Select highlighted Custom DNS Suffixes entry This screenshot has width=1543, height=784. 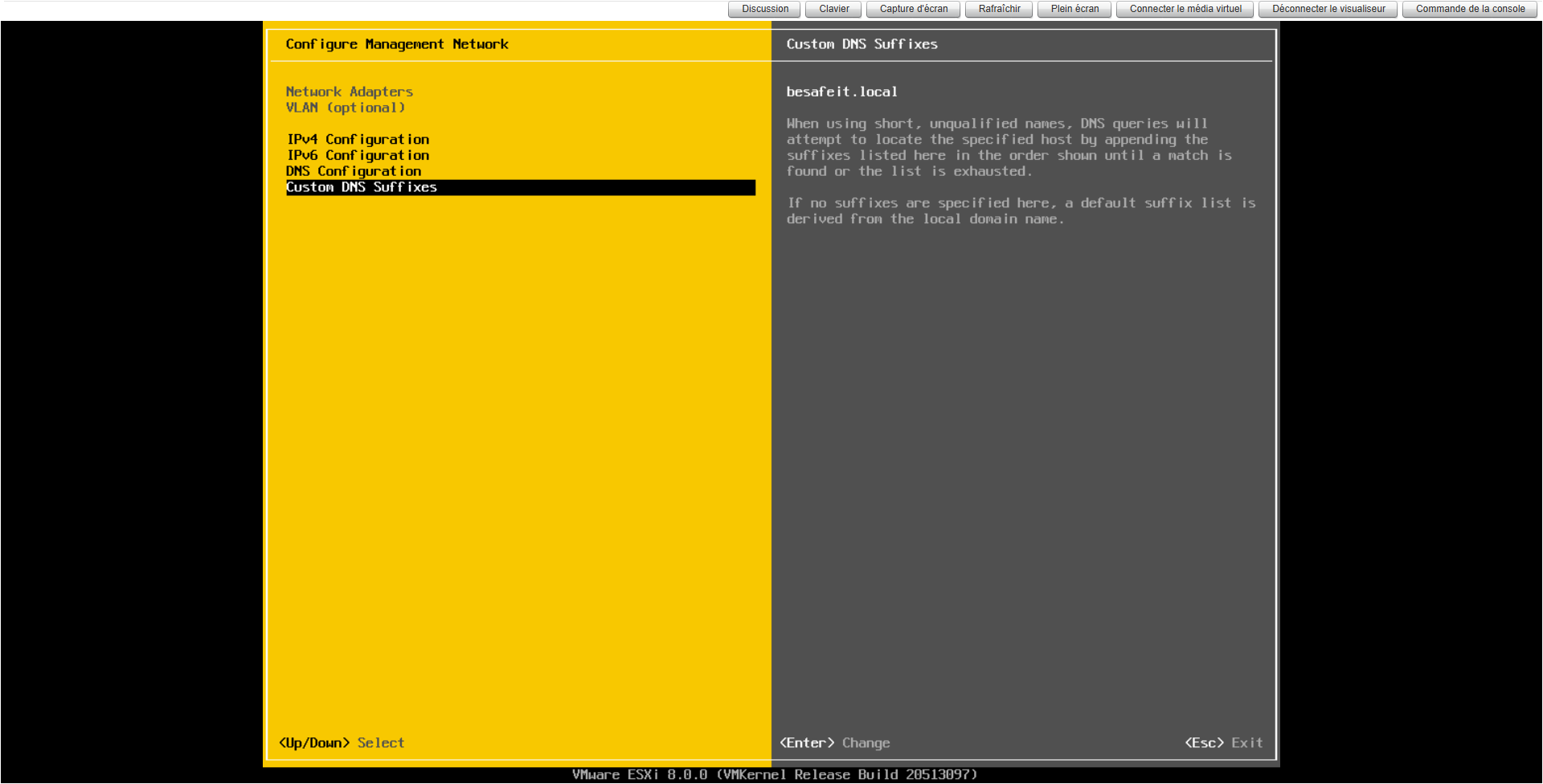click(521, 187)
